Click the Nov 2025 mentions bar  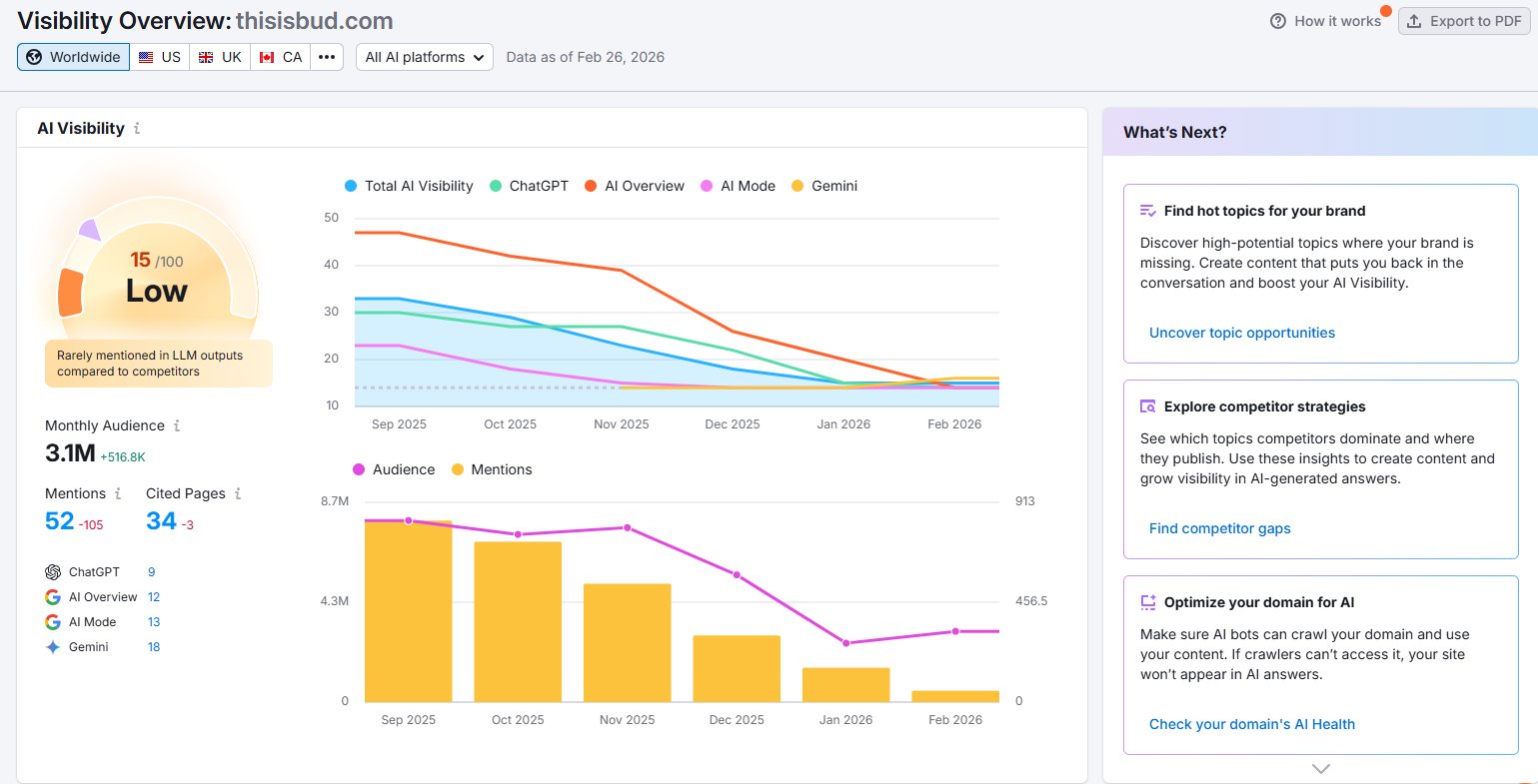point(627,643)
